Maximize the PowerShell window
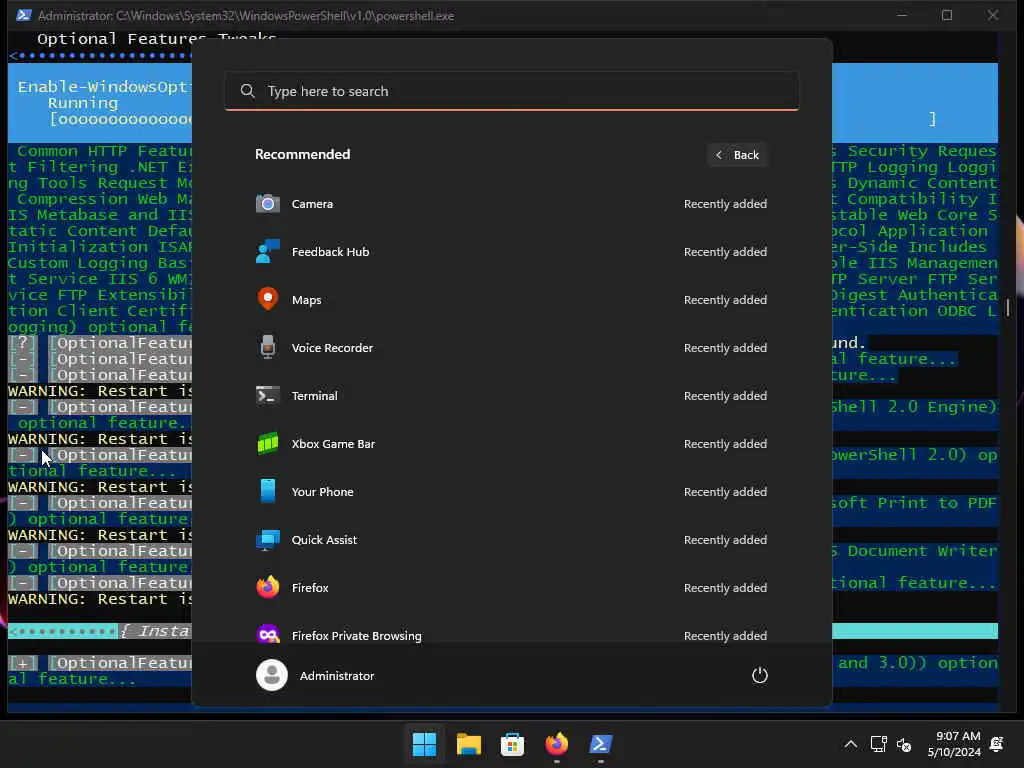The width and height of the screenshot is (1024, 768). click(x=946, y=15)
